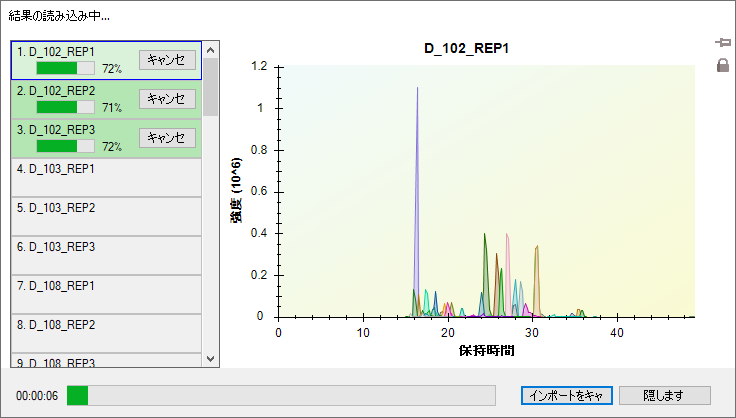Click the pink peak at its 0.4 apex
Viewport: 736px width, 418px height.
pyautogui.click(x=507, y=234)
